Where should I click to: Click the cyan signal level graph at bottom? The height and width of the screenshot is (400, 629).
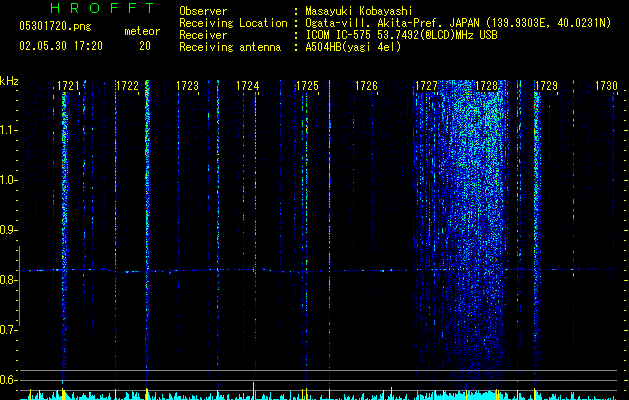click(321, 395)
